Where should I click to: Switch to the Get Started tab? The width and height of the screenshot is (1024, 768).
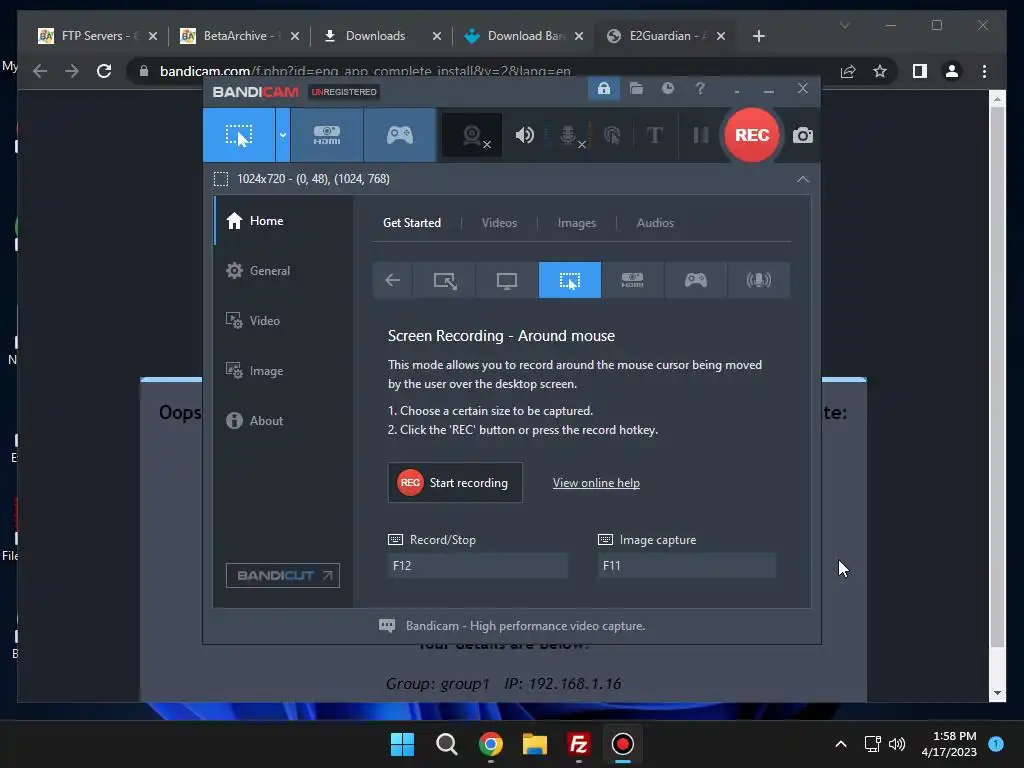(x=411, y=223)
